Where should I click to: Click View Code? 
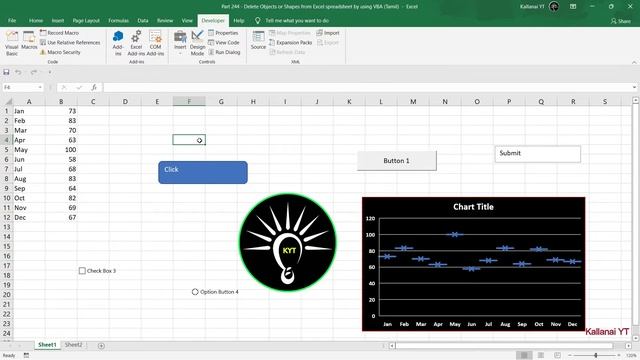click(x=223, y=42)
